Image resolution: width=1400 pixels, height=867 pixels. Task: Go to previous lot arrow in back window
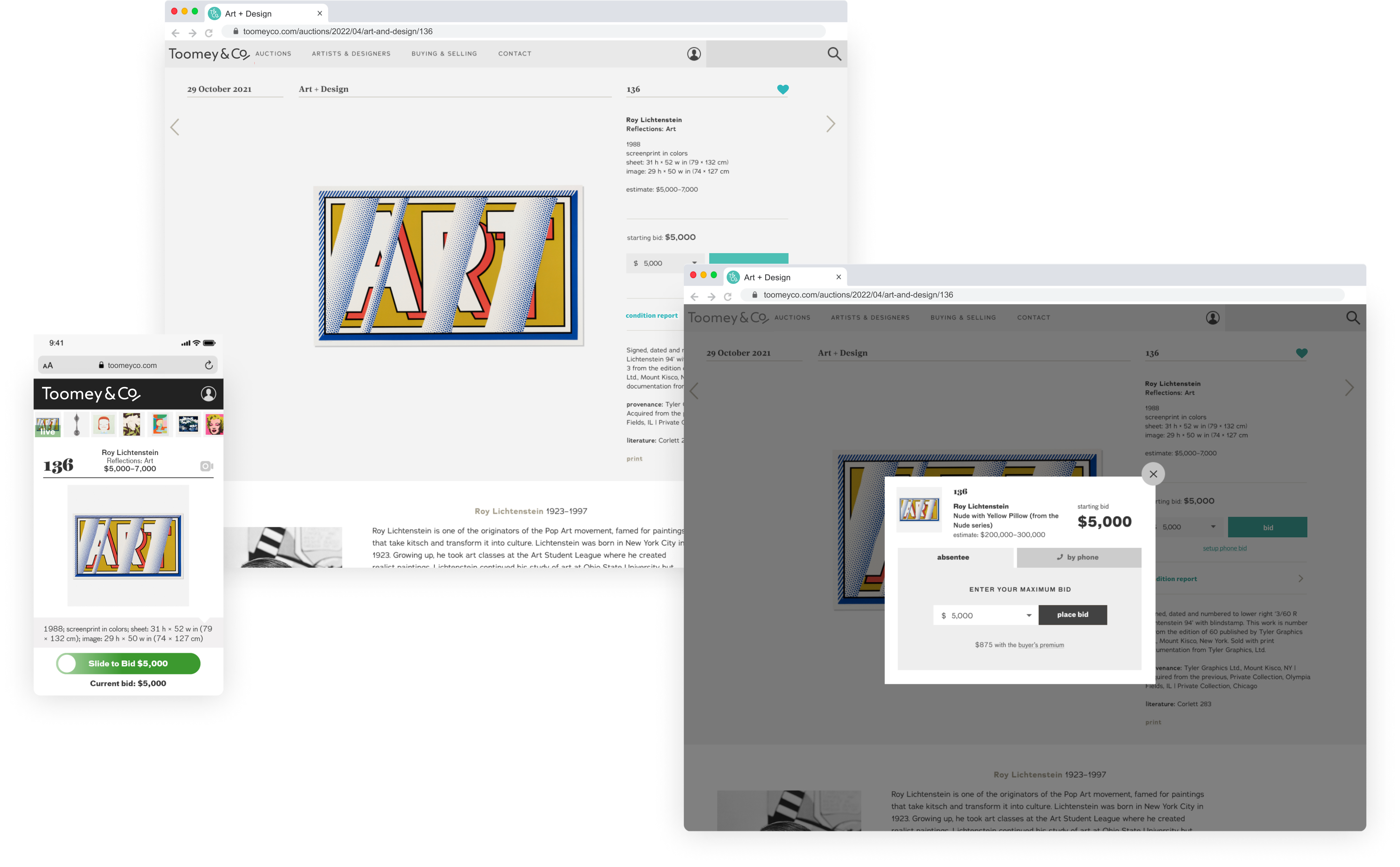tap(175, 127)
